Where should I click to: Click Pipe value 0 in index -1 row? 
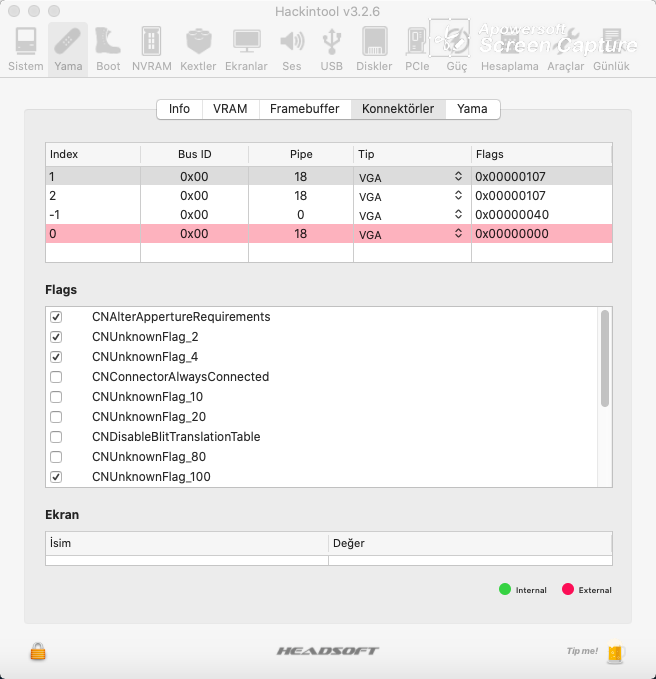[301, 215]
